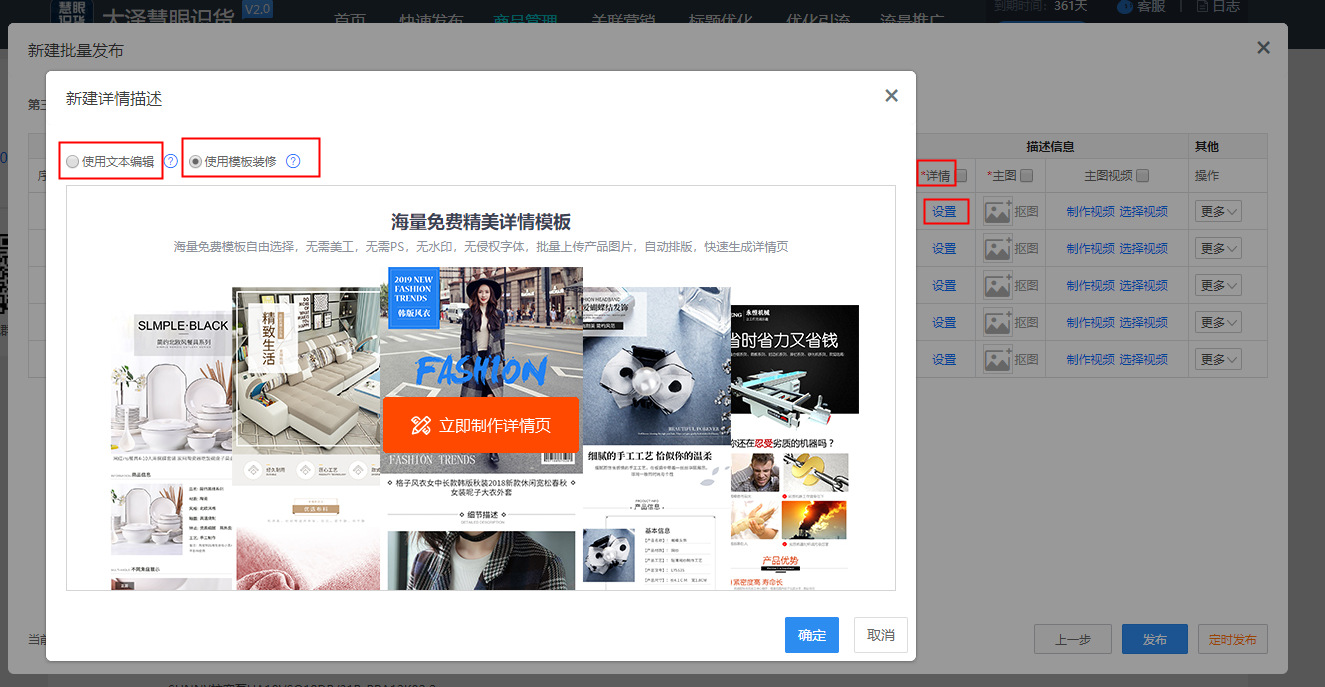1325x687 pixels.
Task: Select the 使用模板装修 radio option
Action: (195, 161)
